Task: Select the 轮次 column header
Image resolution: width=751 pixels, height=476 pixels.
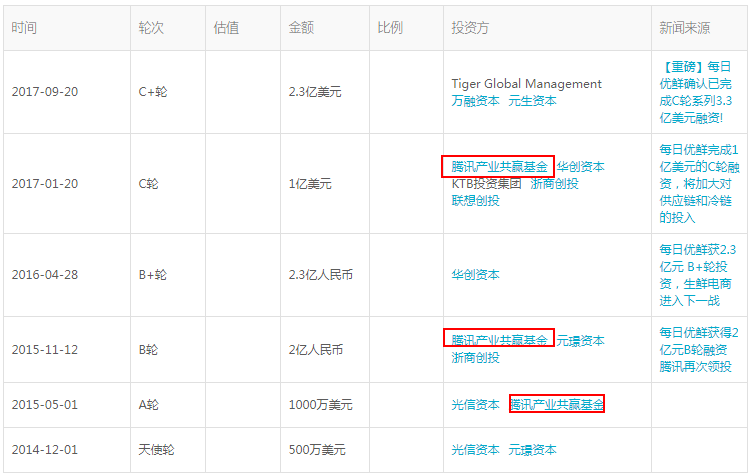Action: pyautogui.click(x=151, y=28)
